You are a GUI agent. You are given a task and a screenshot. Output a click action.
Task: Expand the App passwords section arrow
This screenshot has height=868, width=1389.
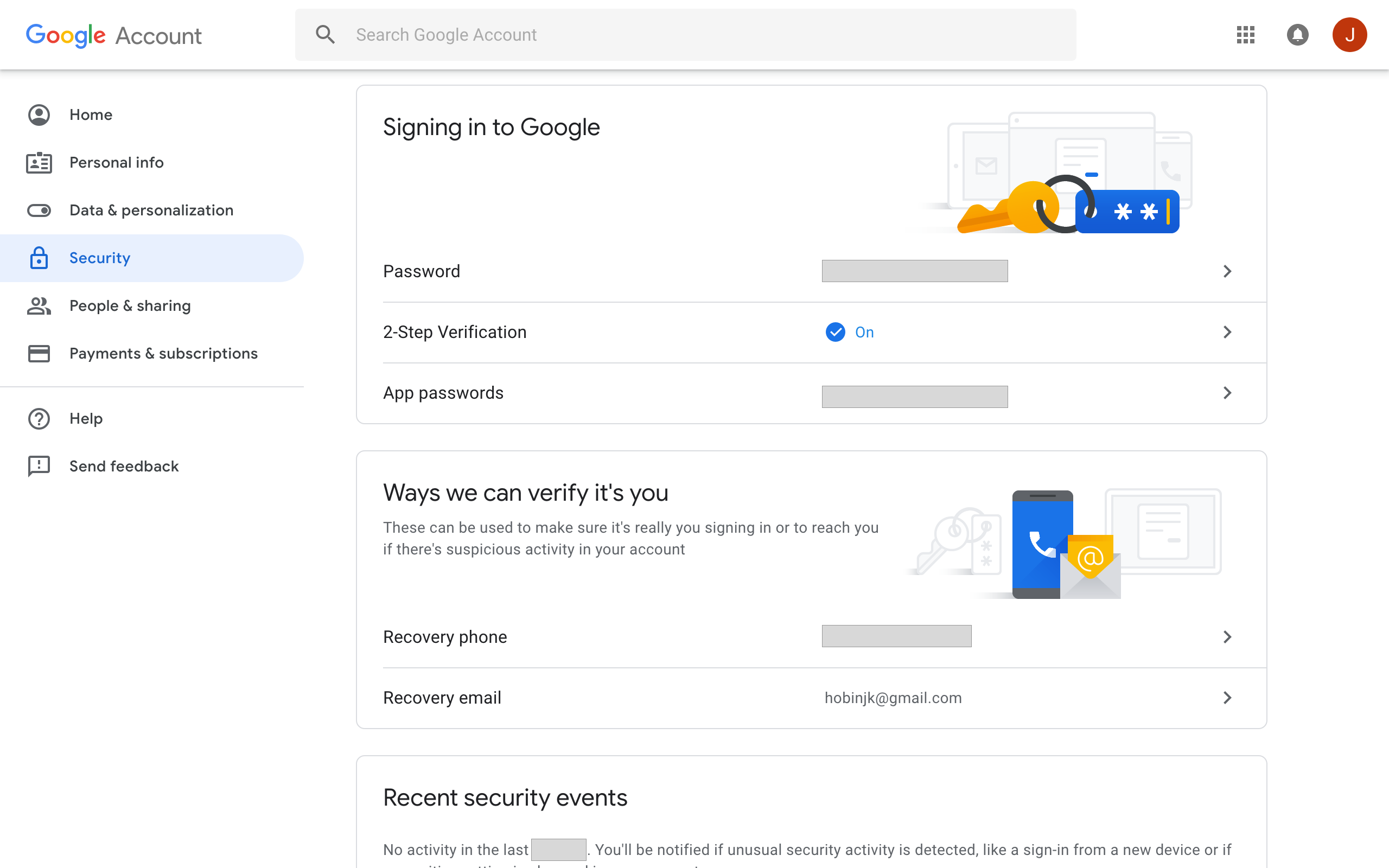click(x=1227, y=392)
